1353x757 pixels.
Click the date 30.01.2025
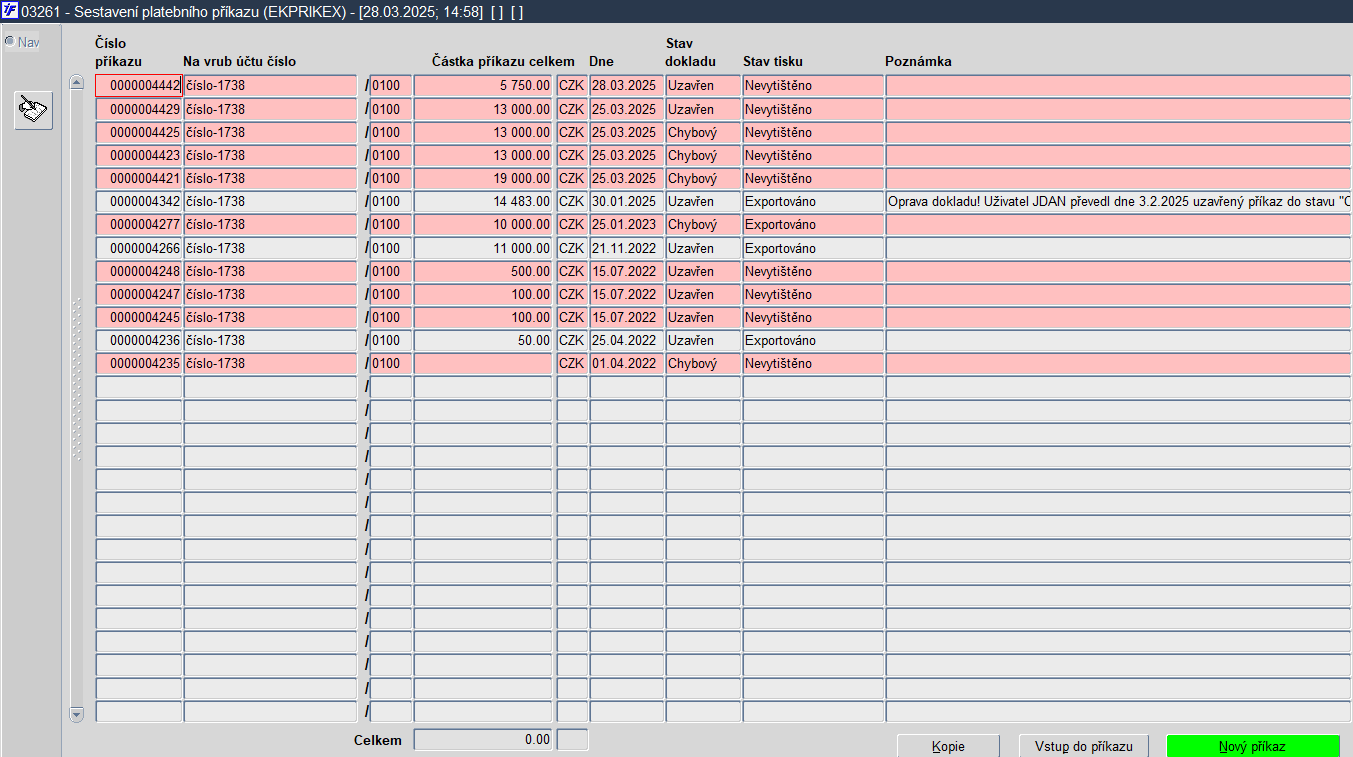(626, 202)
